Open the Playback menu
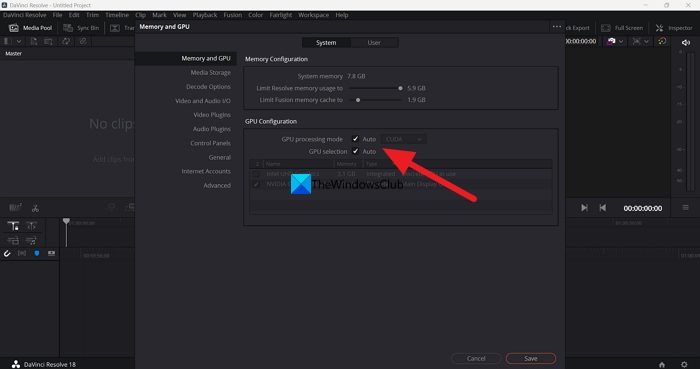 point(205,15)
